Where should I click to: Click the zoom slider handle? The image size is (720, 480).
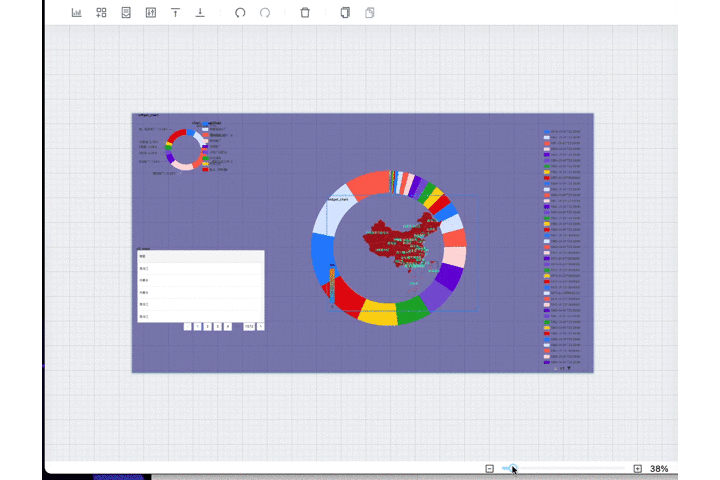[513, 468]
